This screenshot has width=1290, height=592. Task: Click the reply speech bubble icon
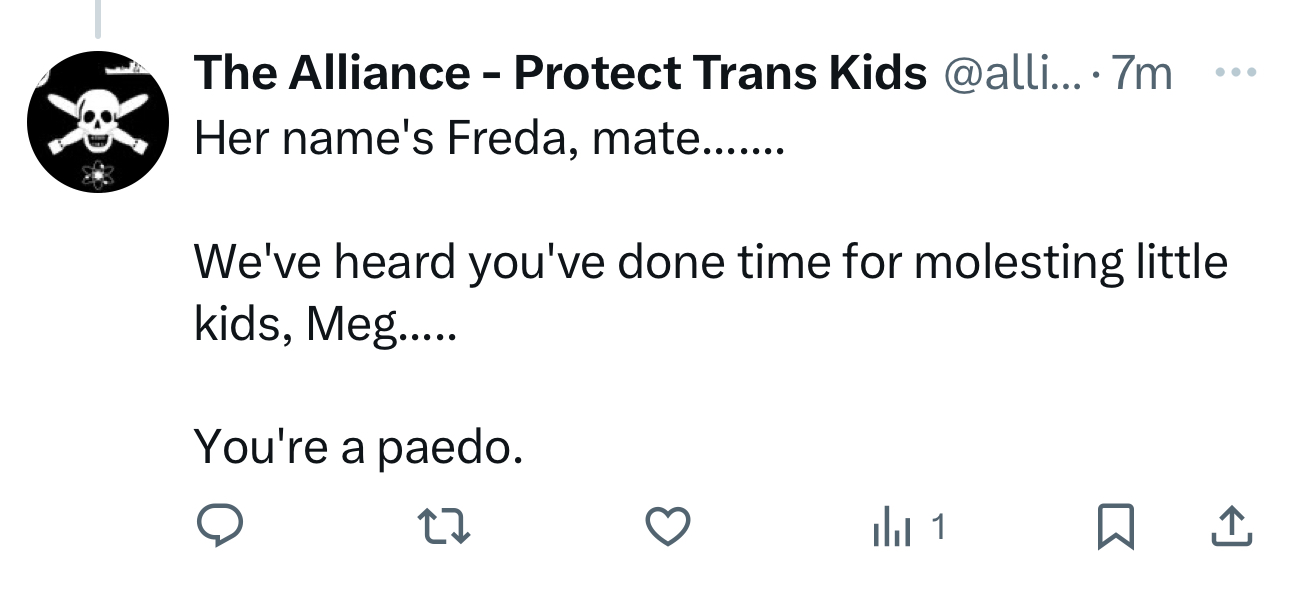click(218, 526)
